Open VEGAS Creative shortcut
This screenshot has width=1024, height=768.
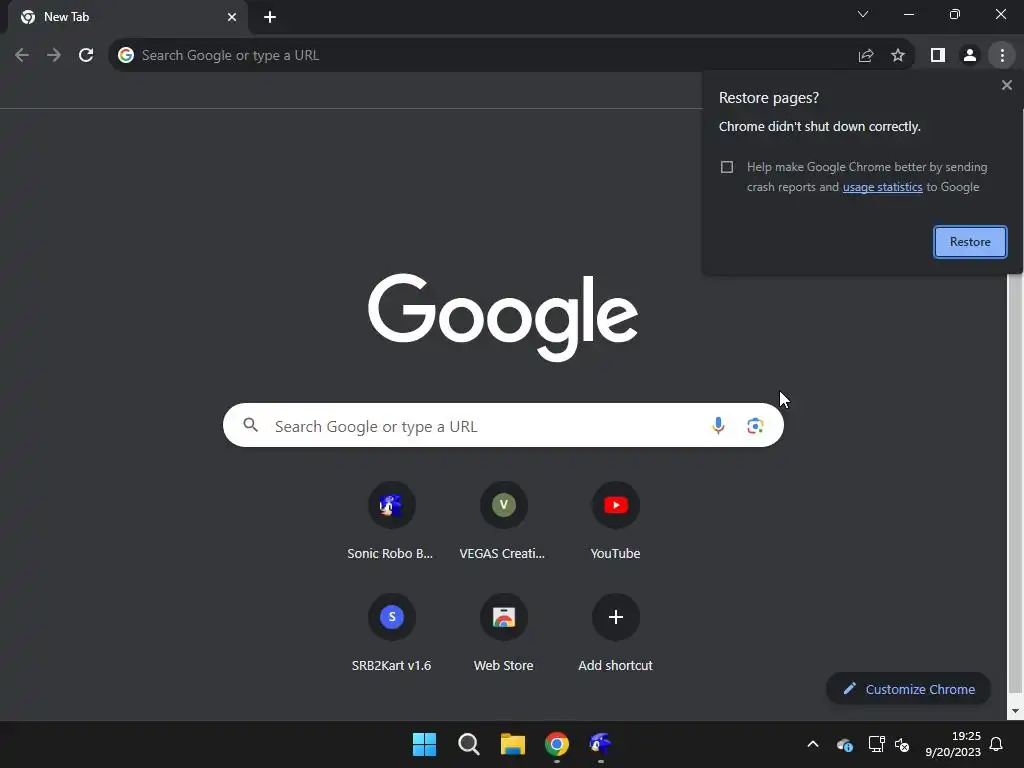(503, 522)
